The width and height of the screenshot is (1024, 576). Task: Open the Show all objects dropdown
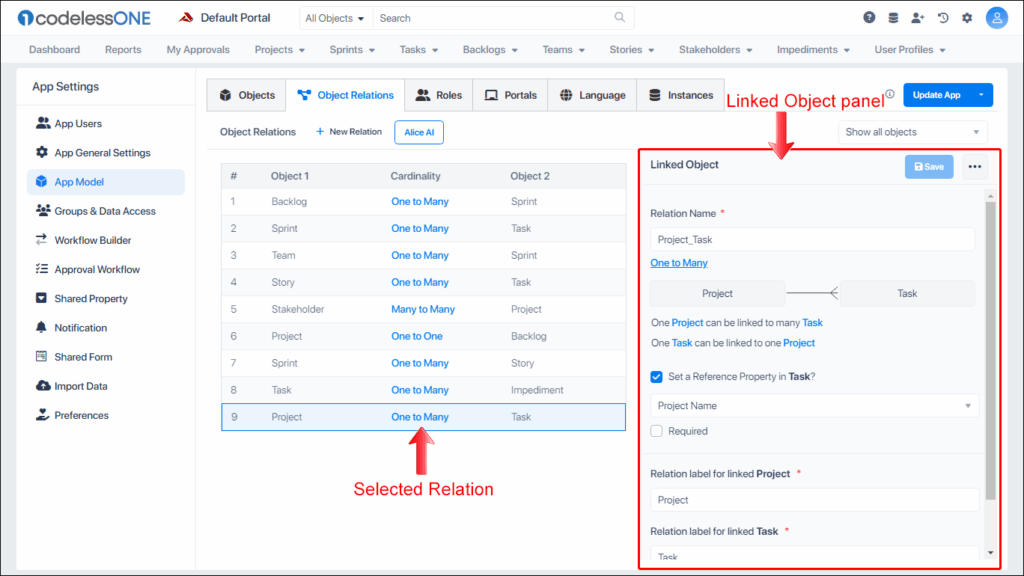point(912,132)
